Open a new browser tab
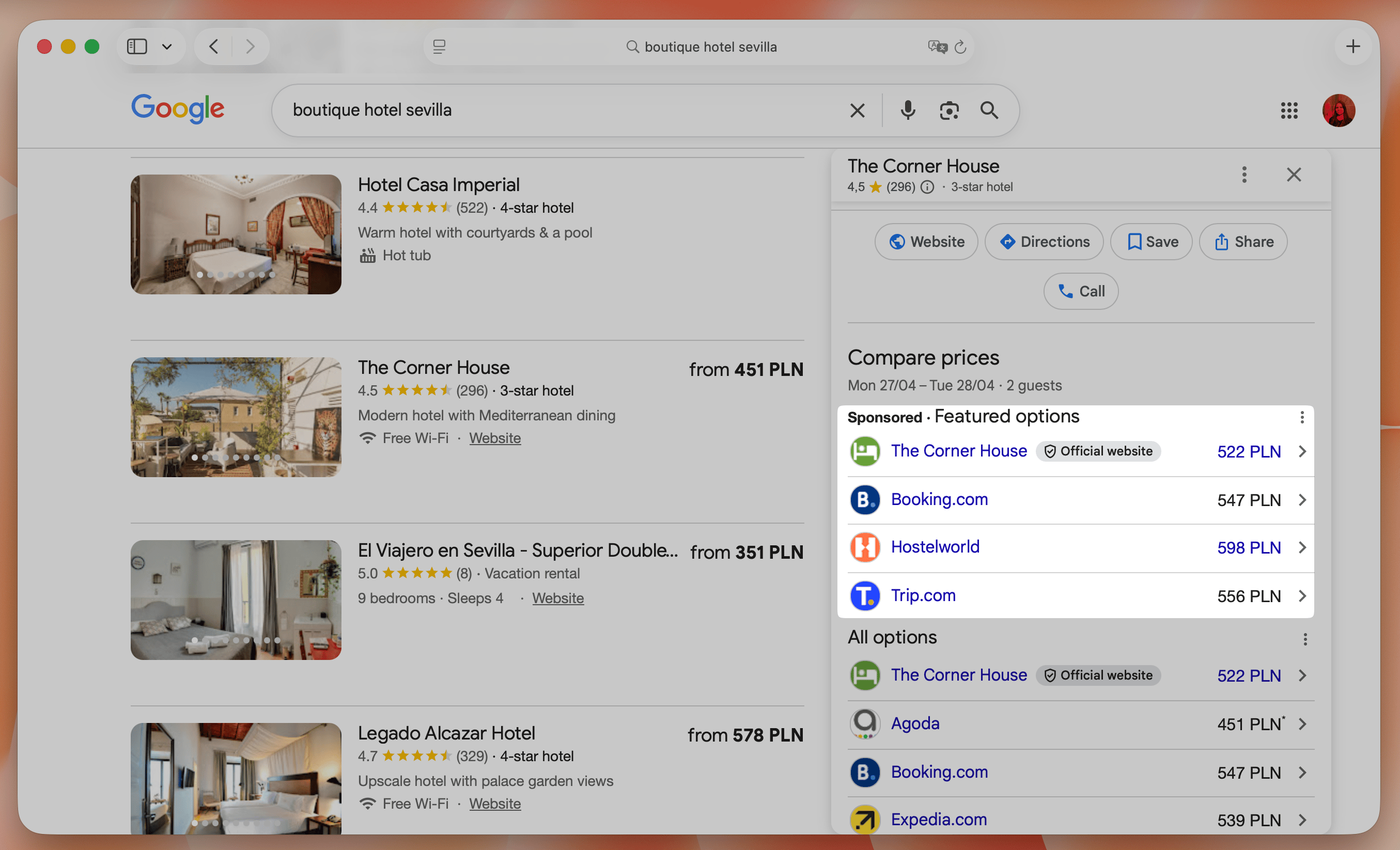 pos(1354,46)
